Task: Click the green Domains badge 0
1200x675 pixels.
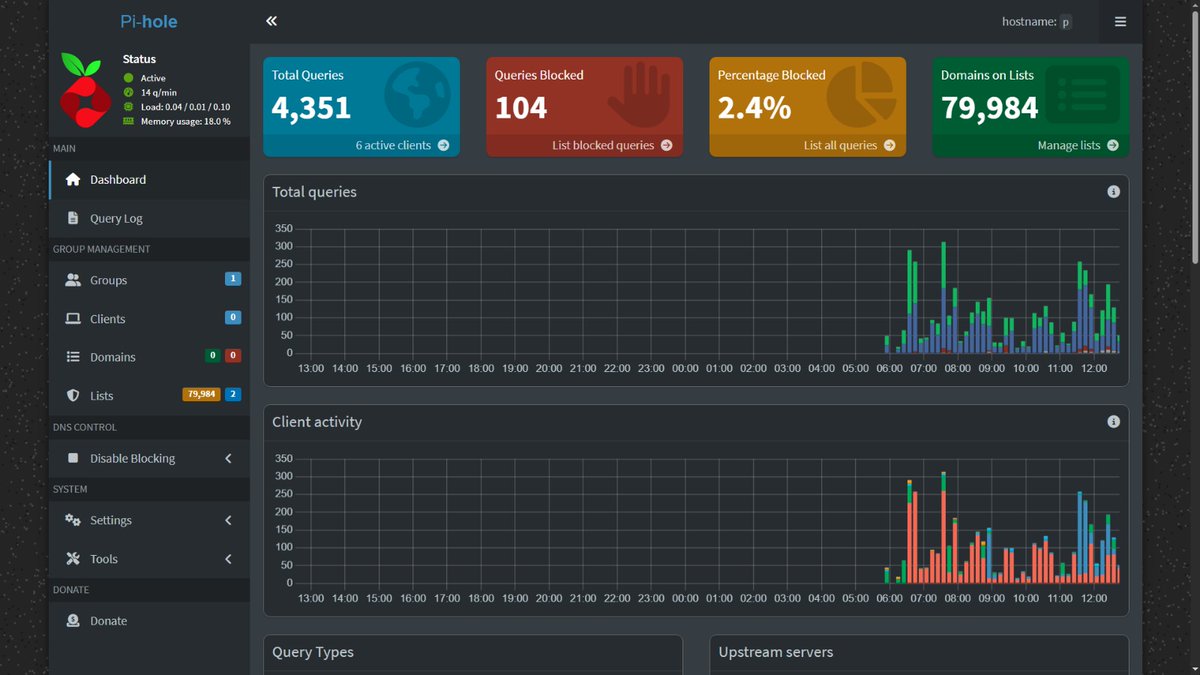Action: point(212,356)
